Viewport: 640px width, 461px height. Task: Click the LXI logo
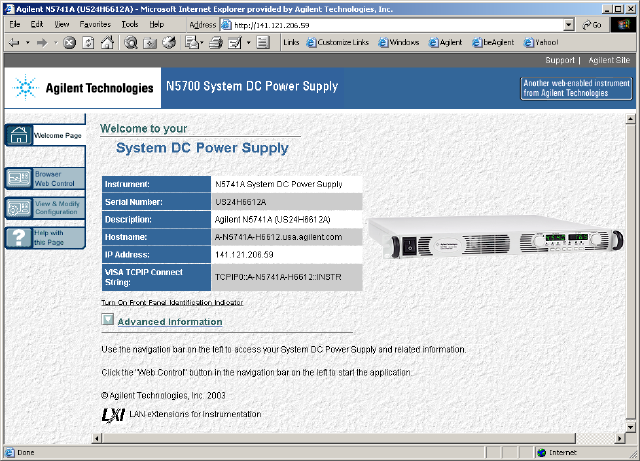113,415
